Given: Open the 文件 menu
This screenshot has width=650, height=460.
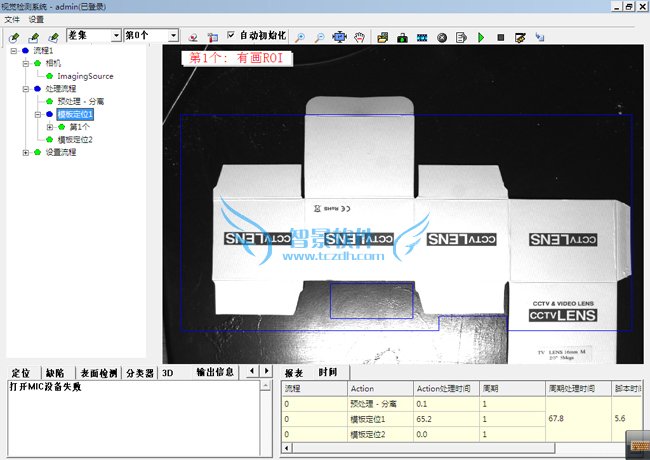Looking at the screenshot, I should [x=12, y=19].
